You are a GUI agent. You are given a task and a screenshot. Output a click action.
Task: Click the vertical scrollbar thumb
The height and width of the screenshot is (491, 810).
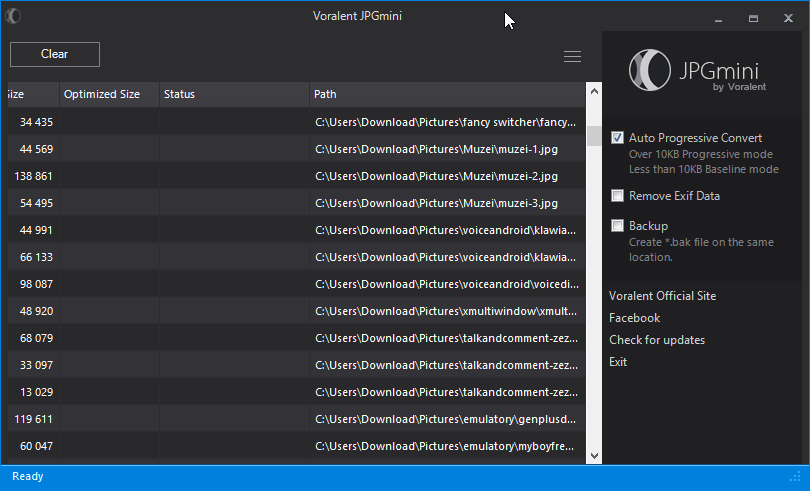[x=594, y=136]
